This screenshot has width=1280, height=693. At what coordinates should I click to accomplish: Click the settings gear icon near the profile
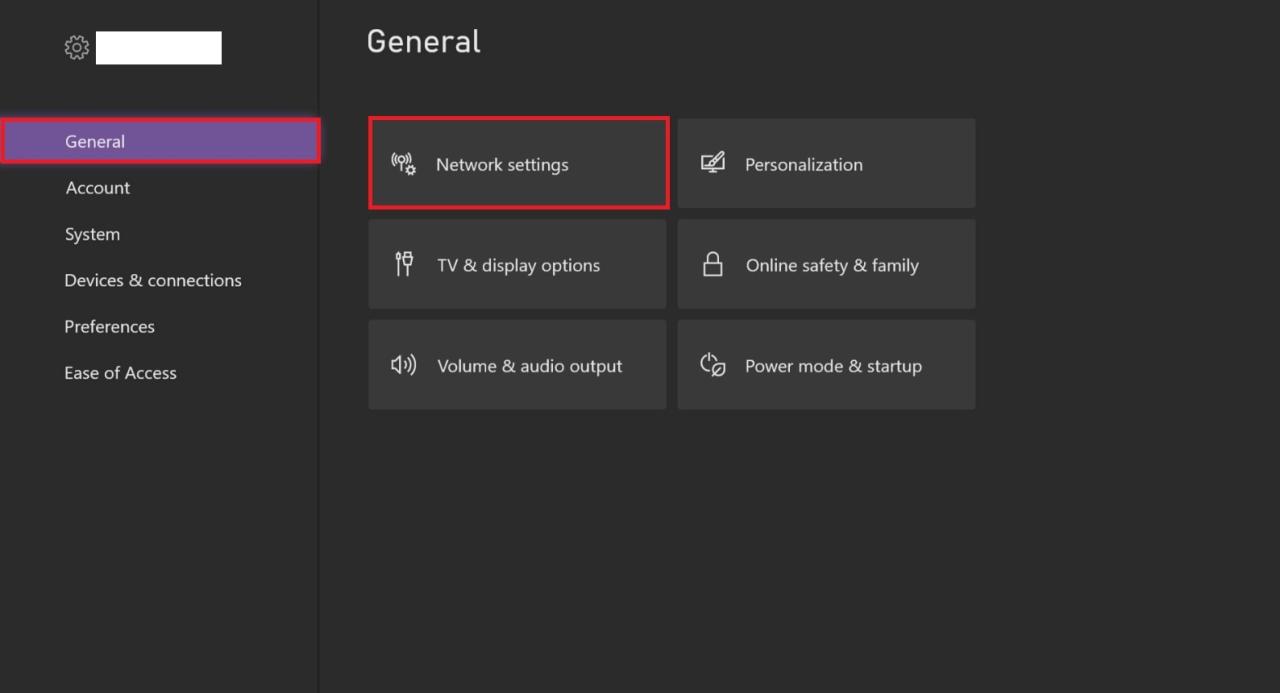pos(76,46)
